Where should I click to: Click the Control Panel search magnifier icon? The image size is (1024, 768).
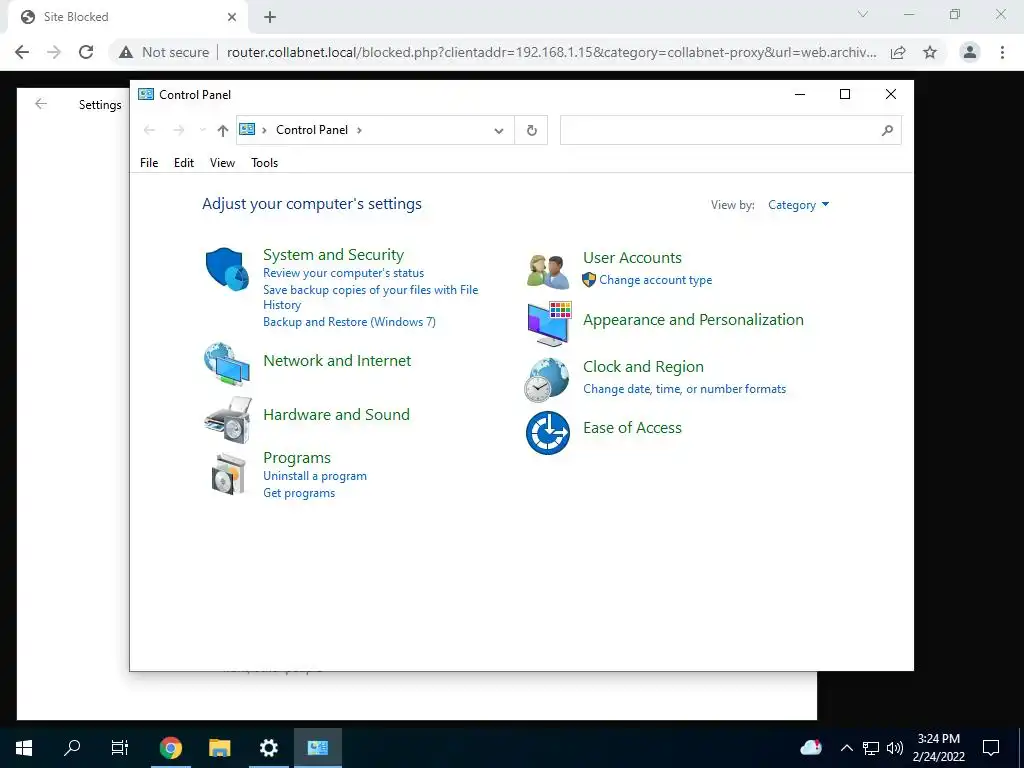pyautogui.click(x=887, y=131)
